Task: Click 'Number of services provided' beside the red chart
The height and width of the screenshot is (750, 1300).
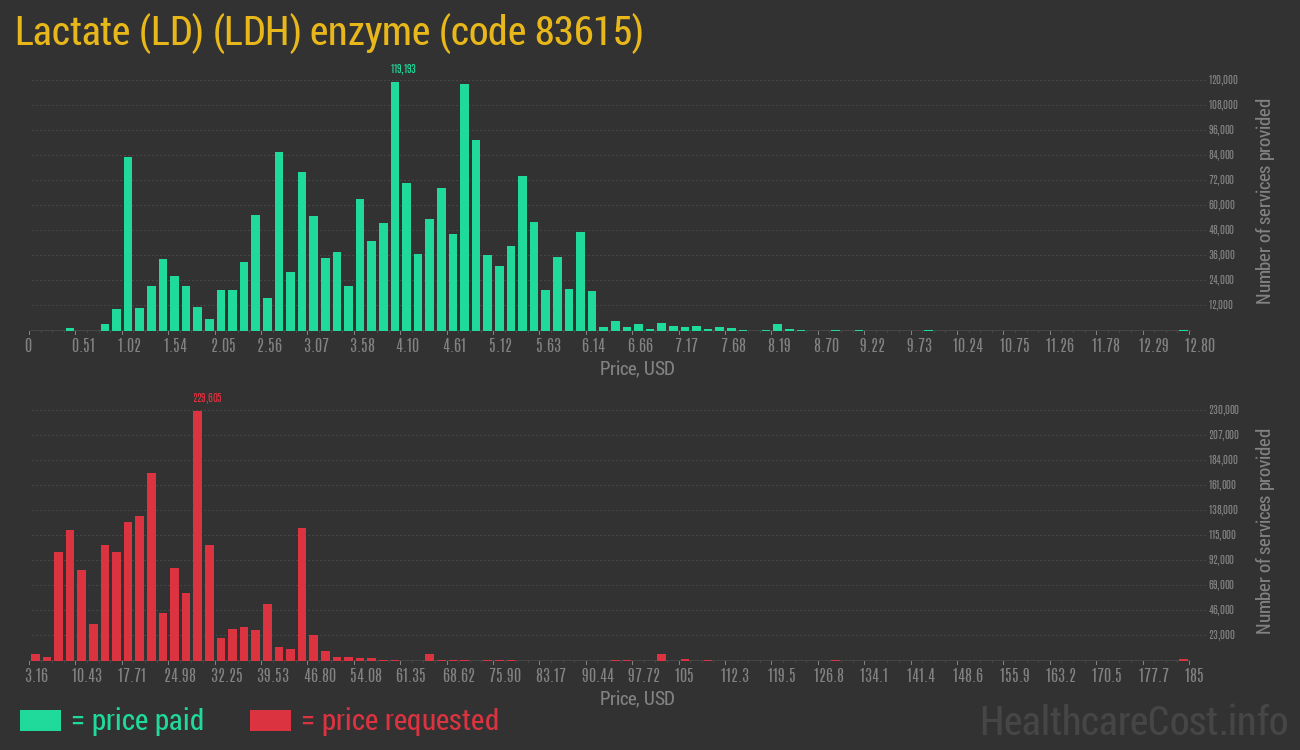Action: point(1264,531)
